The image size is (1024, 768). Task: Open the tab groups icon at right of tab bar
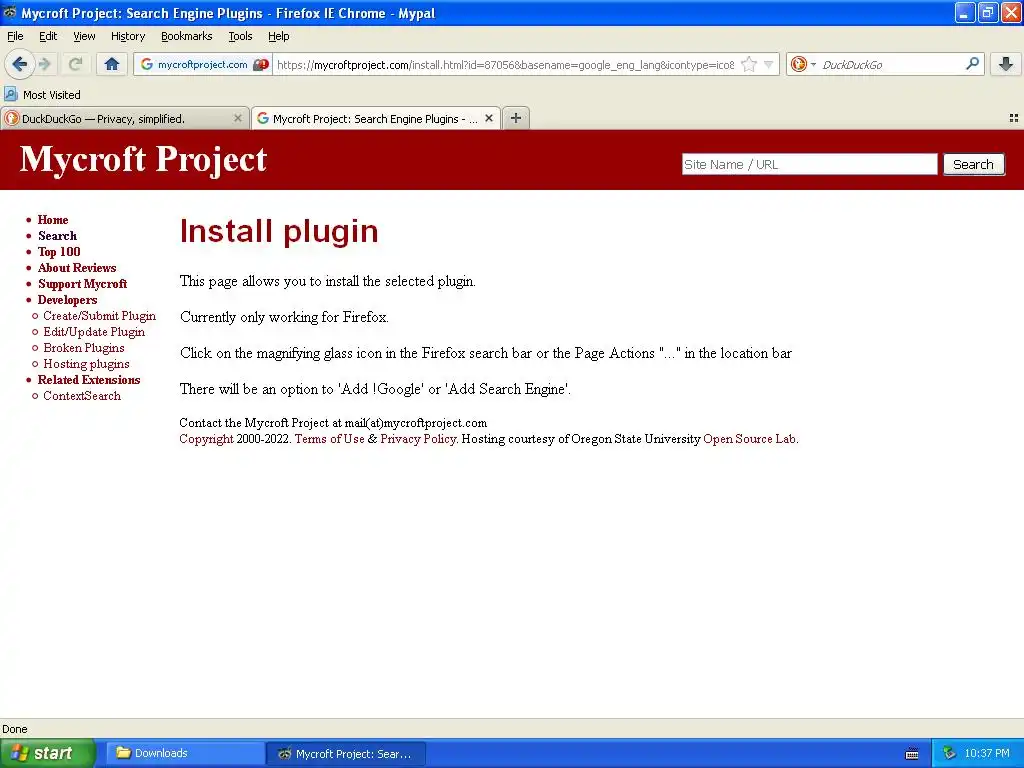pos(1014,118)
